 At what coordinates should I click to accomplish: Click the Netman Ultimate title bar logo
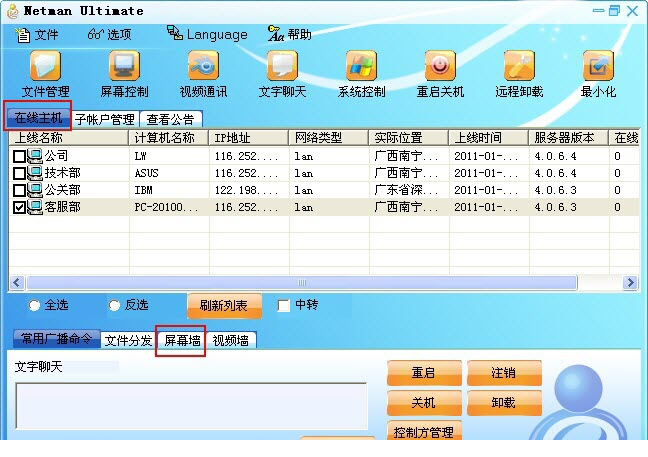[13, 11]
